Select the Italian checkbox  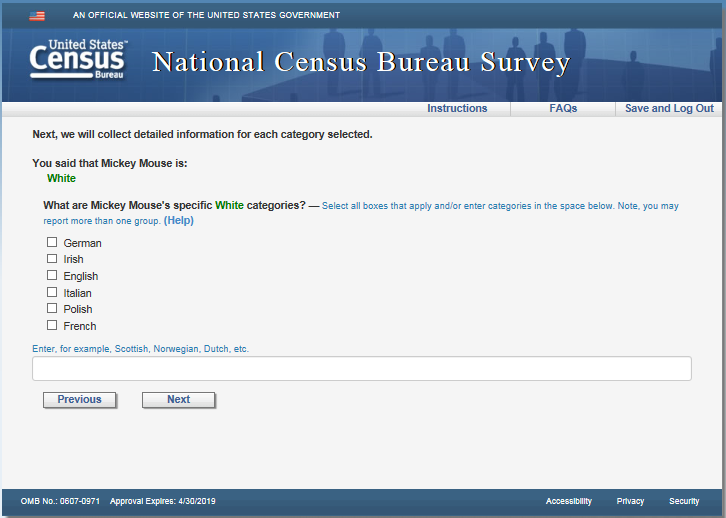click(52, 292)
